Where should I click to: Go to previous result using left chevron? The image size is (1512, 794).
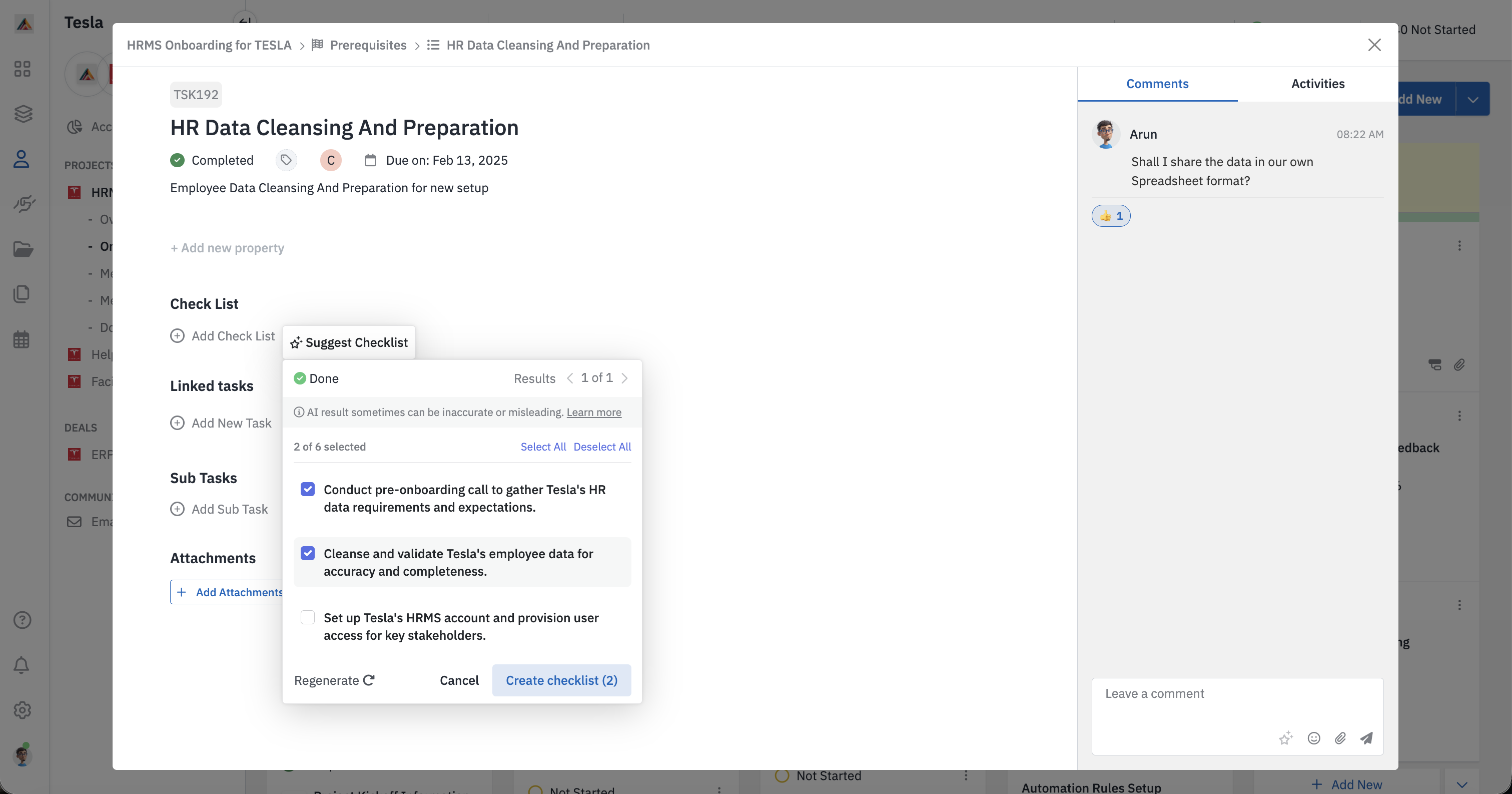click(x=570, y=378)
